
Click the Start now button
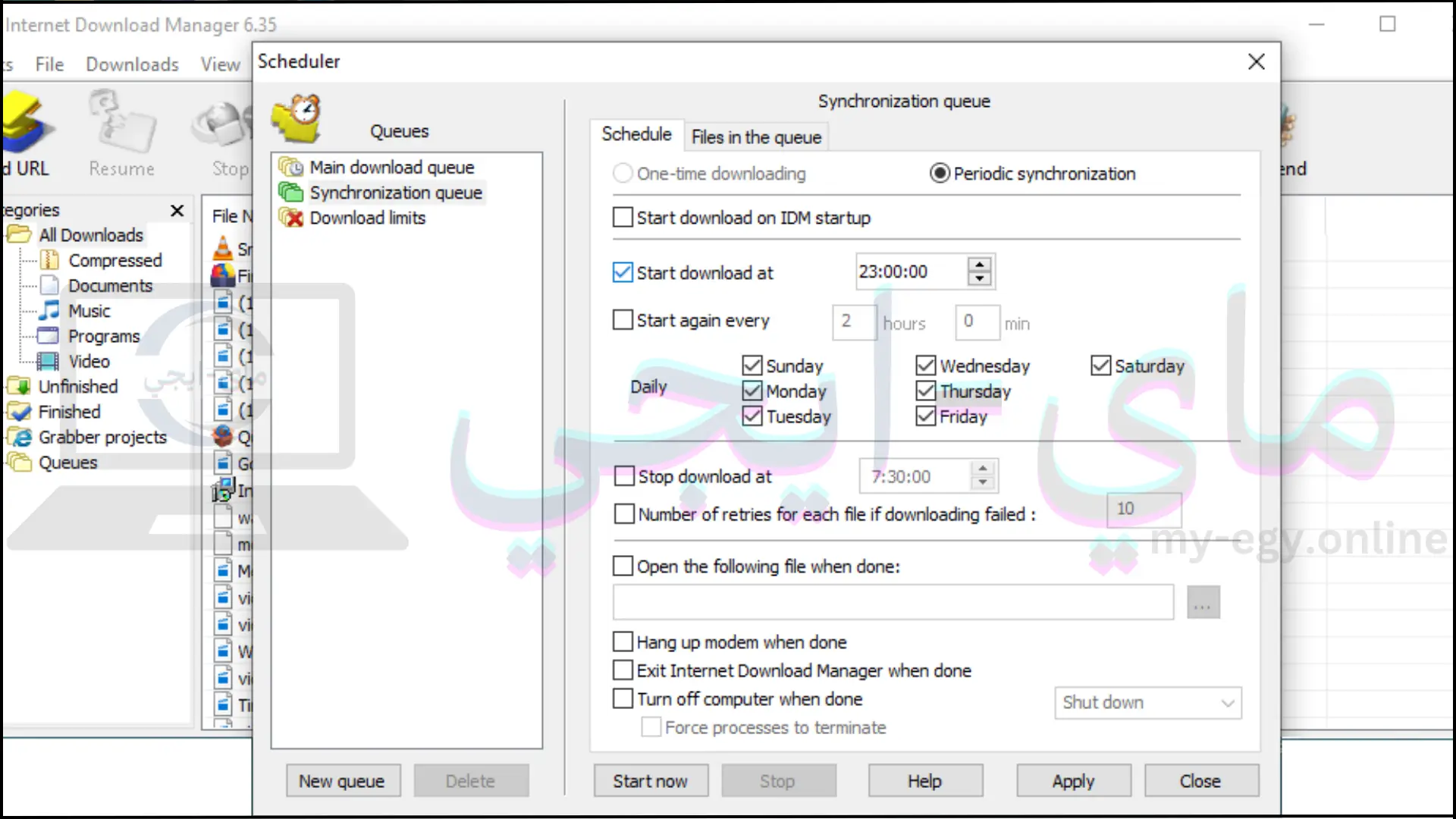650,781
